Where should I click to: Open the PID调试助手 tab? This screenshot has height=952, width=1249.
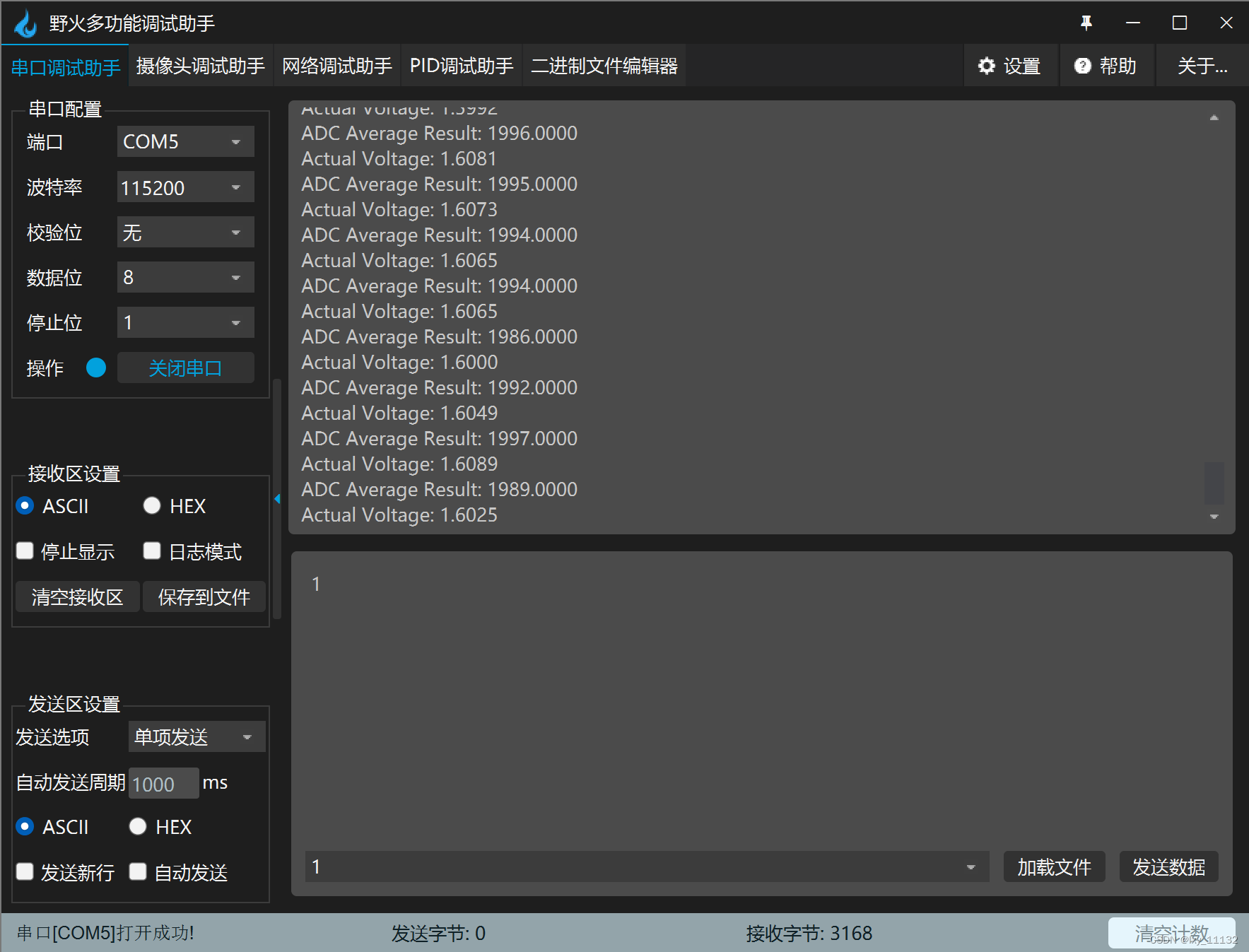461,65
